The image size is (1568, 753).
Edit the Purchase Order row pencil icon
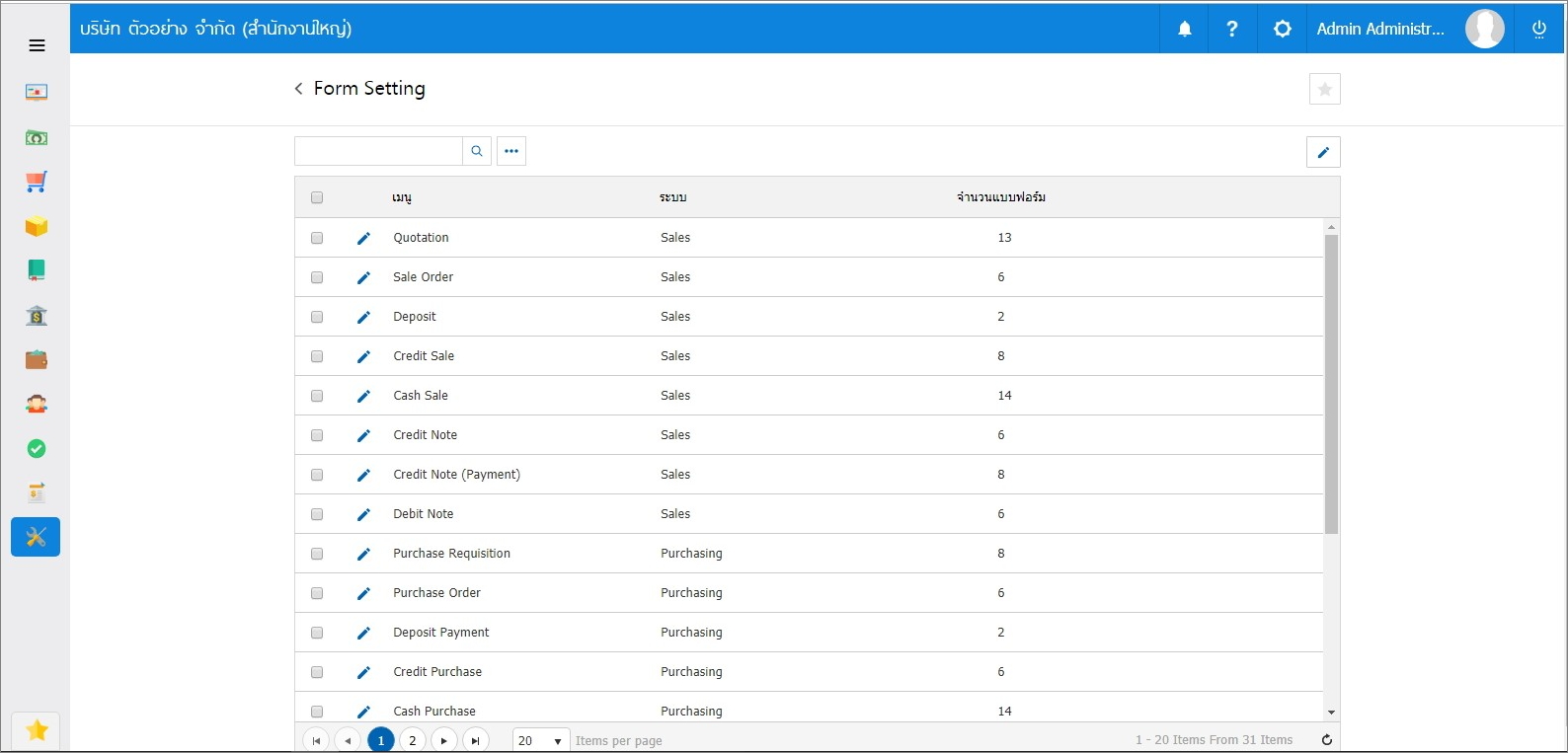pyautogui.click(x=363, y=593)
